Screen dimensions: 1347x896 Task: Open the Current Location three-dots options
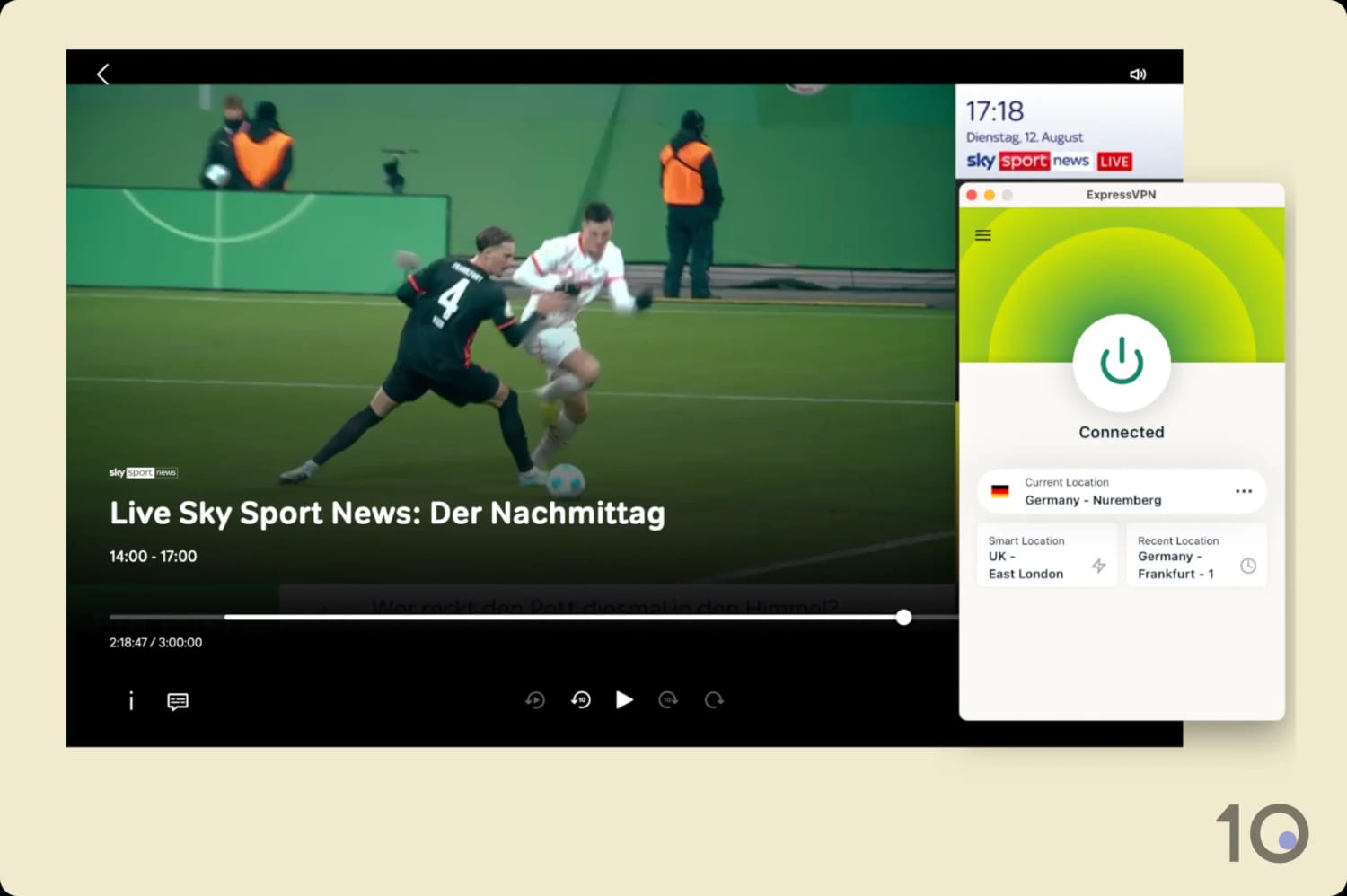point(1244,491)
